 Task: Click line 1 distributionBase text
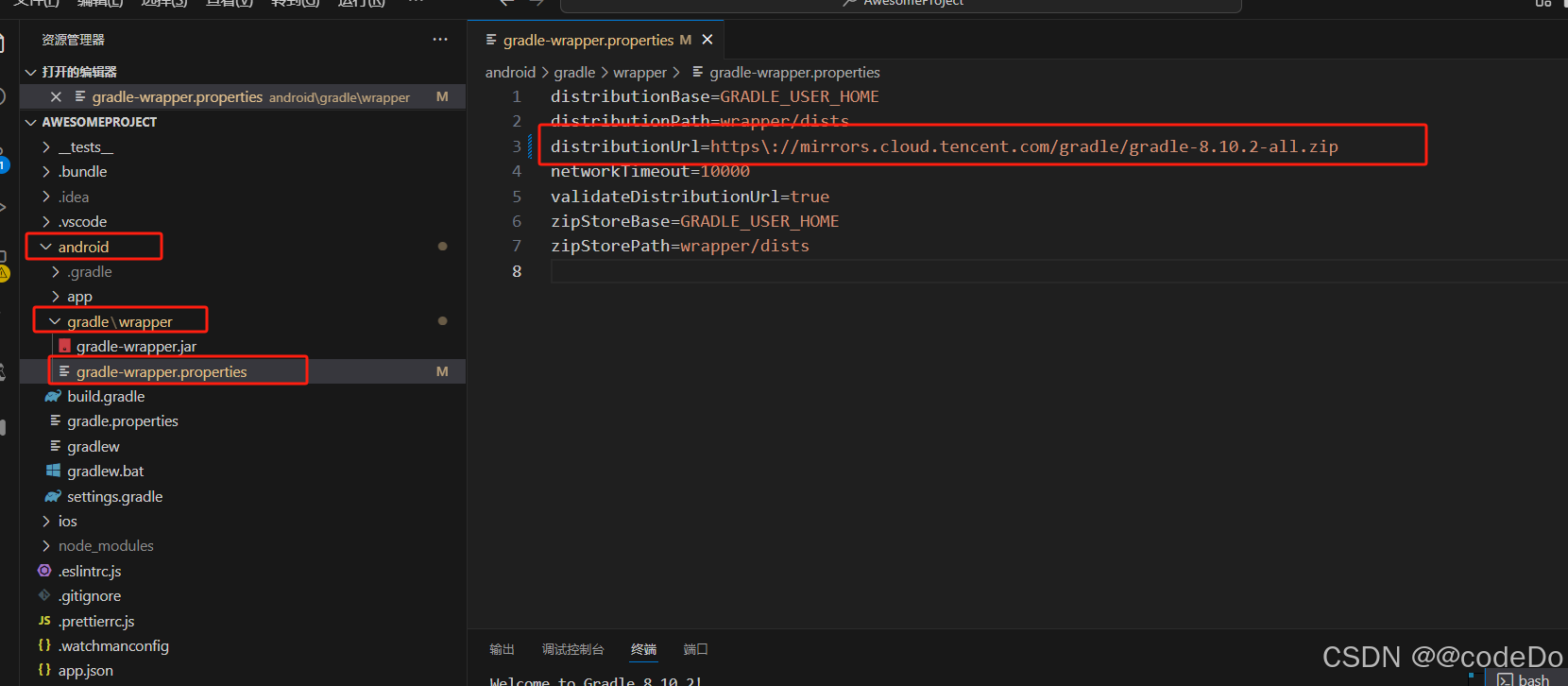coord(715,96)
